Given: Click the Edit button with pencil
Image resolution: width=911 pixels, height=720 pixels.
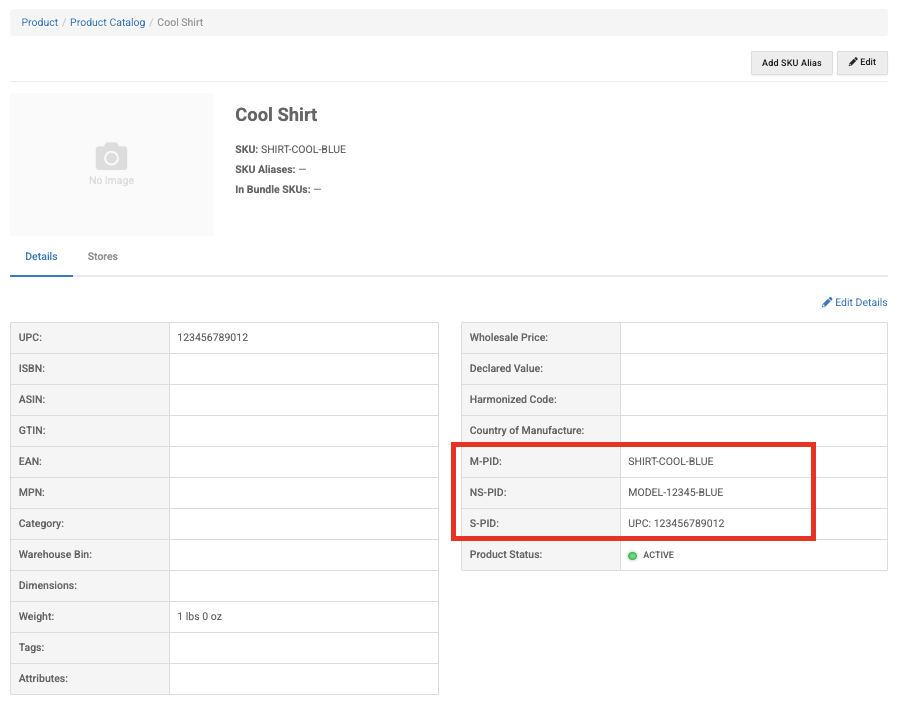Looking at the screenshot, I should 862,63.
